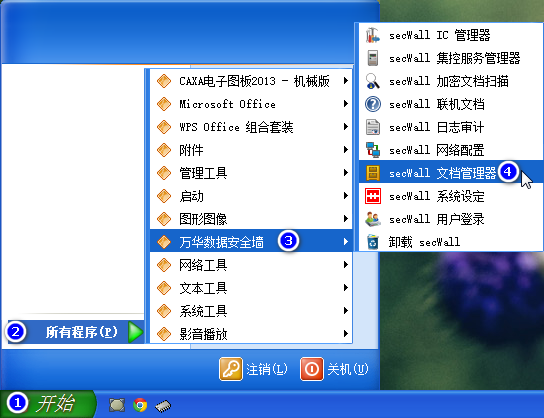544x418 pixels.
Task: Click the 关机(U) shutdown button
Action: [x=334, y=369]
